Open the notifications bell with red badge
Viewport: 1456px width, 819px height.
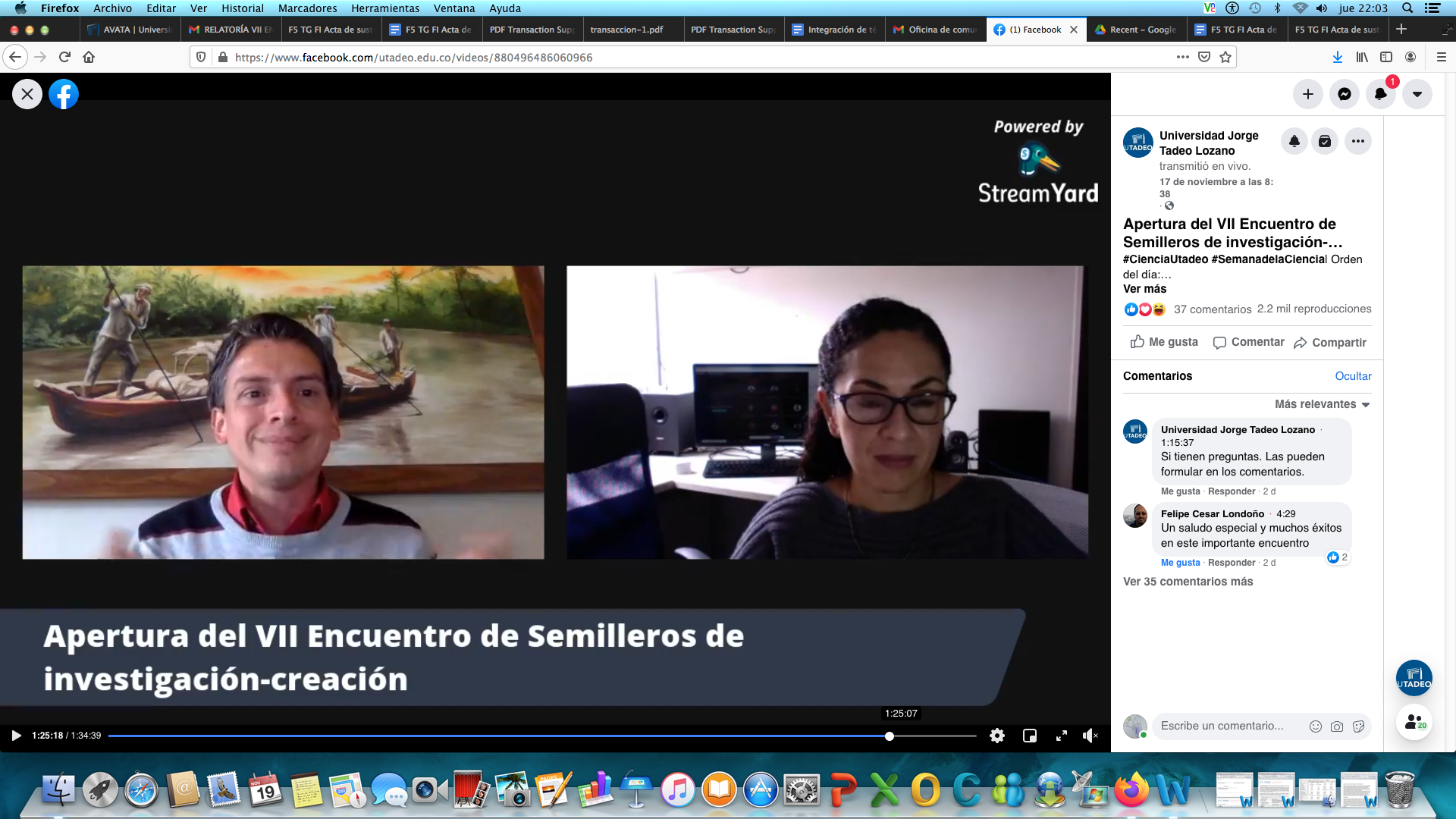point(1380,94)
